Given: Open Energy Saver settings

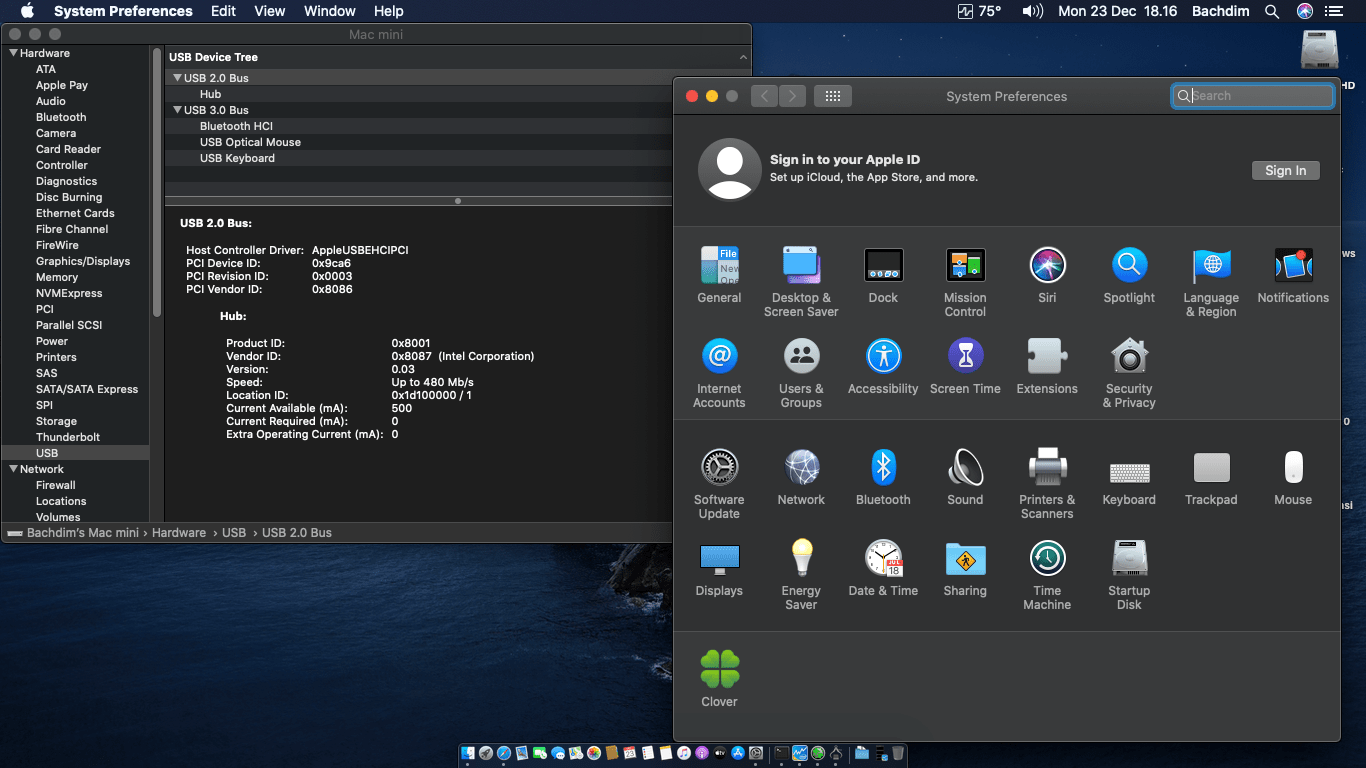Looking at the screenshot, I should click(801, 559).
